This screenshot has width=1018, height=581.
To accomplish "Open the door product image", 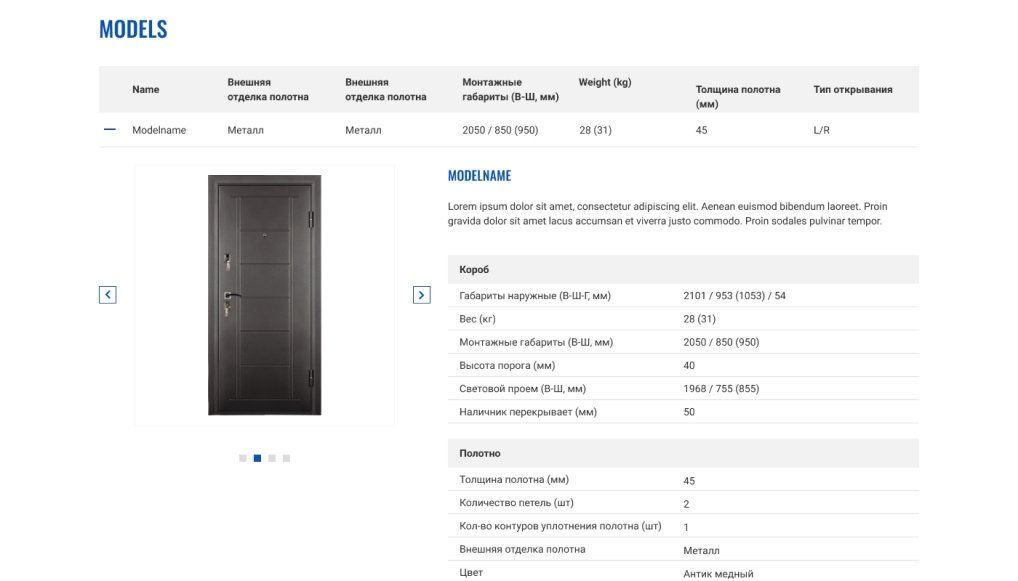I will 264,295.
